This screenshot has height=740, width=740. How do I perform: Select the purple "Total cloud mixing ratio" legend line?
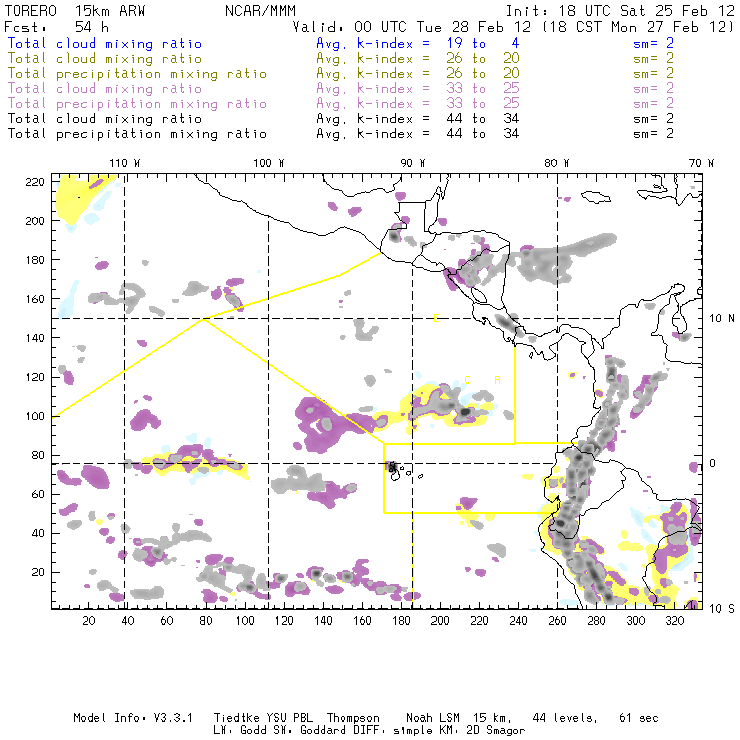(x=105, y=89)
